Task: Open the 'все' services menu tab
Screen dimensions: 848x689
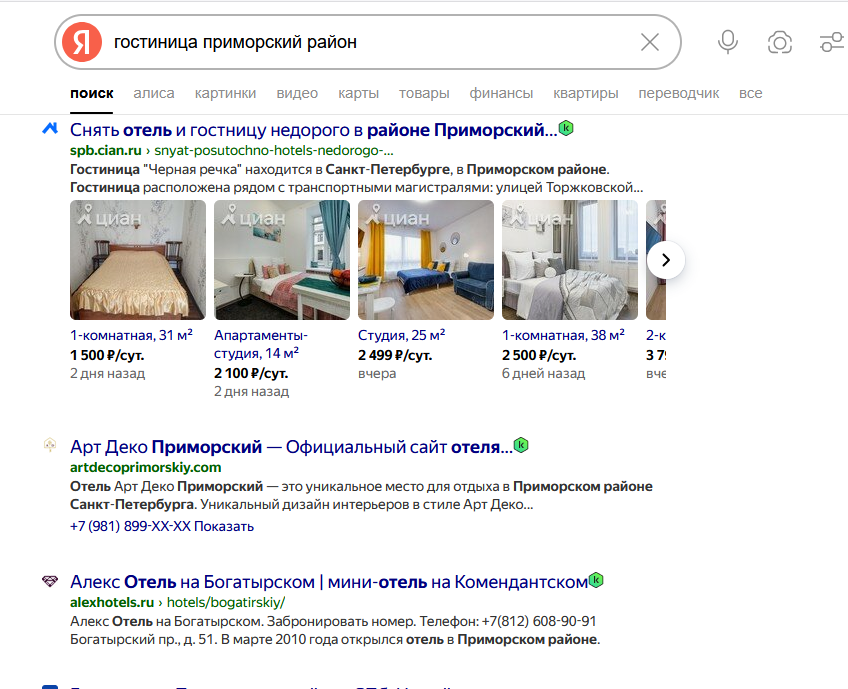Action: tap(750, 93)
